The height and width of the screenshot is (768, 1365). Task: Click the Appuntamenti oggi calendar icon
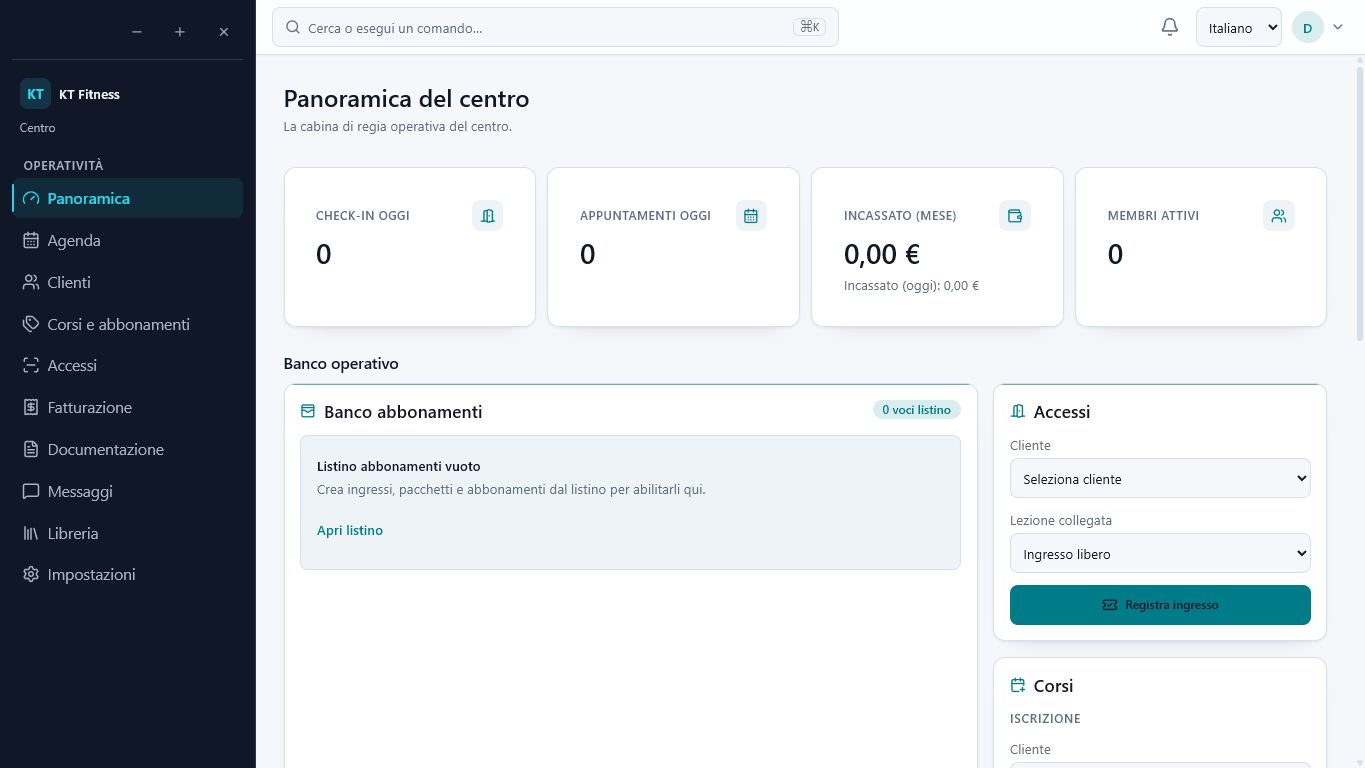[x=751, y=215]
